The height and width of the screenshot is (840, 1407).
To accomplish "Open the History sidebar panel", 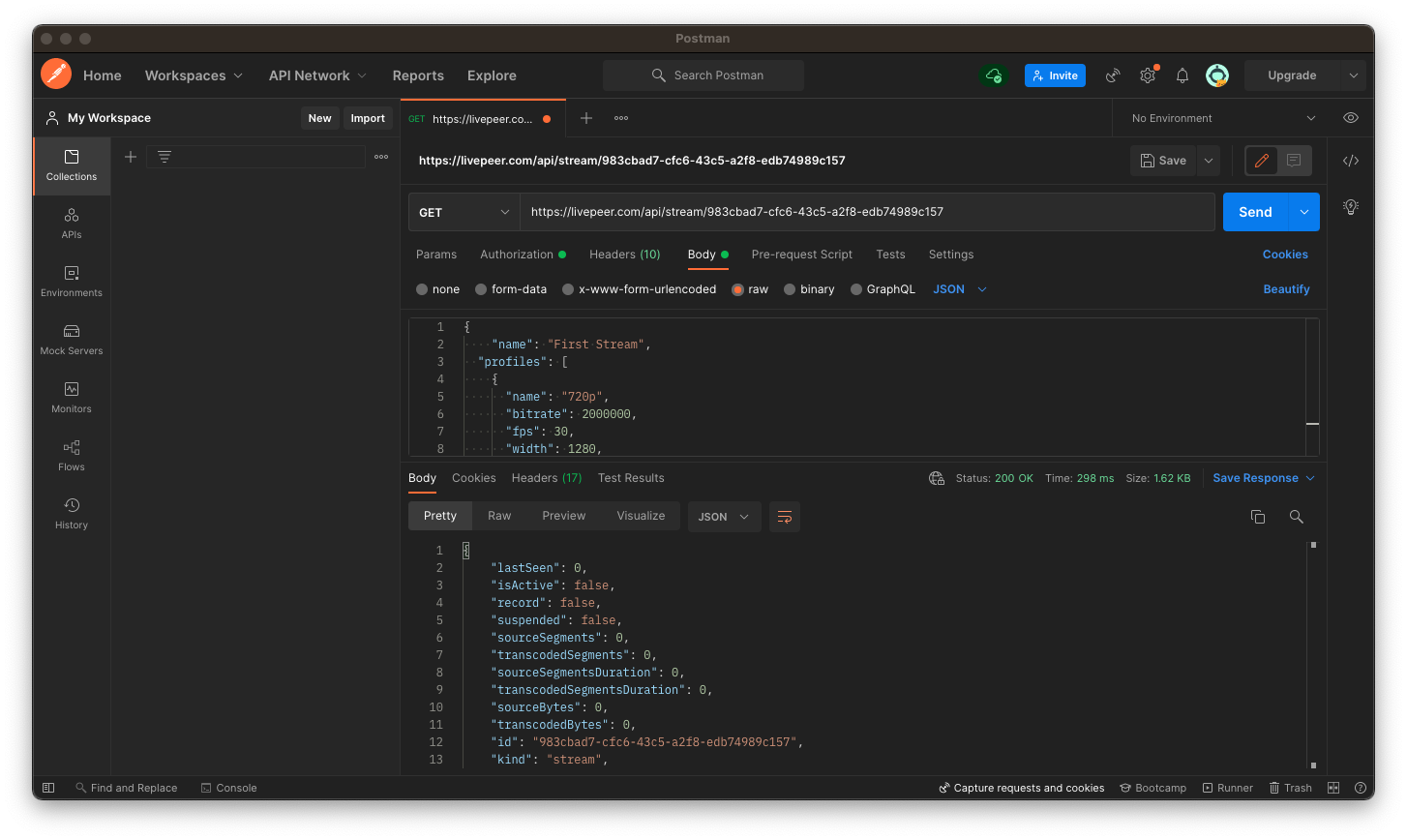I will tap(72, 514).
